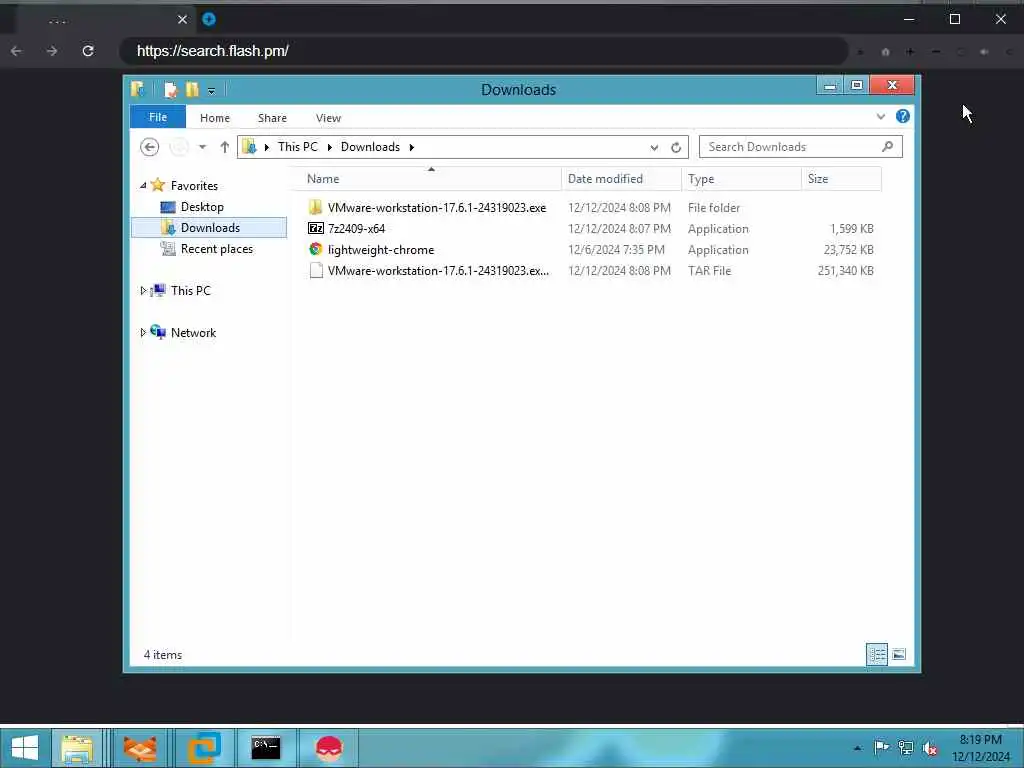Switch to Large icons view button
Screen dimensions: 1024x768
(899, 654)
